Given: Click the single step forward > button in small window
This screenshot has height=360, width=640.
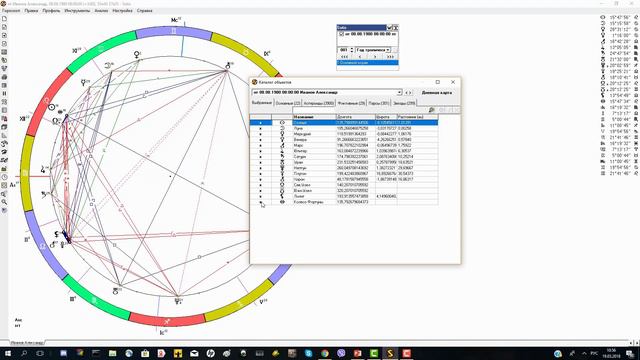Looking at the screenshot, I should click(375, 57).
